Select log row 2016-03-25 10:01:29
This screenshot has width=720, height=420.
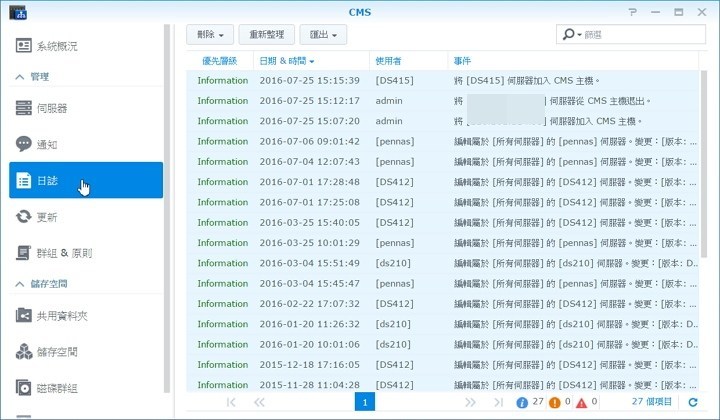(x=443, y=243)
